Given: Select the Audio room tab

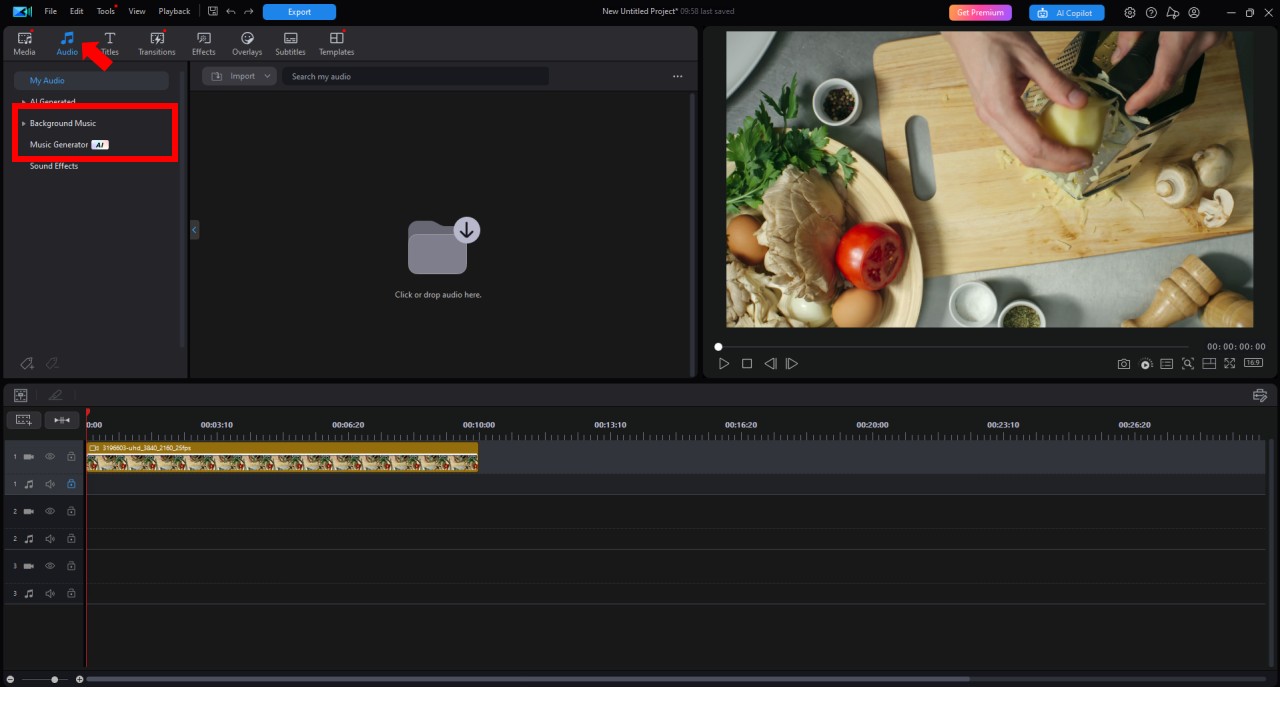Looking at the screenshot, I should [67, 43].
